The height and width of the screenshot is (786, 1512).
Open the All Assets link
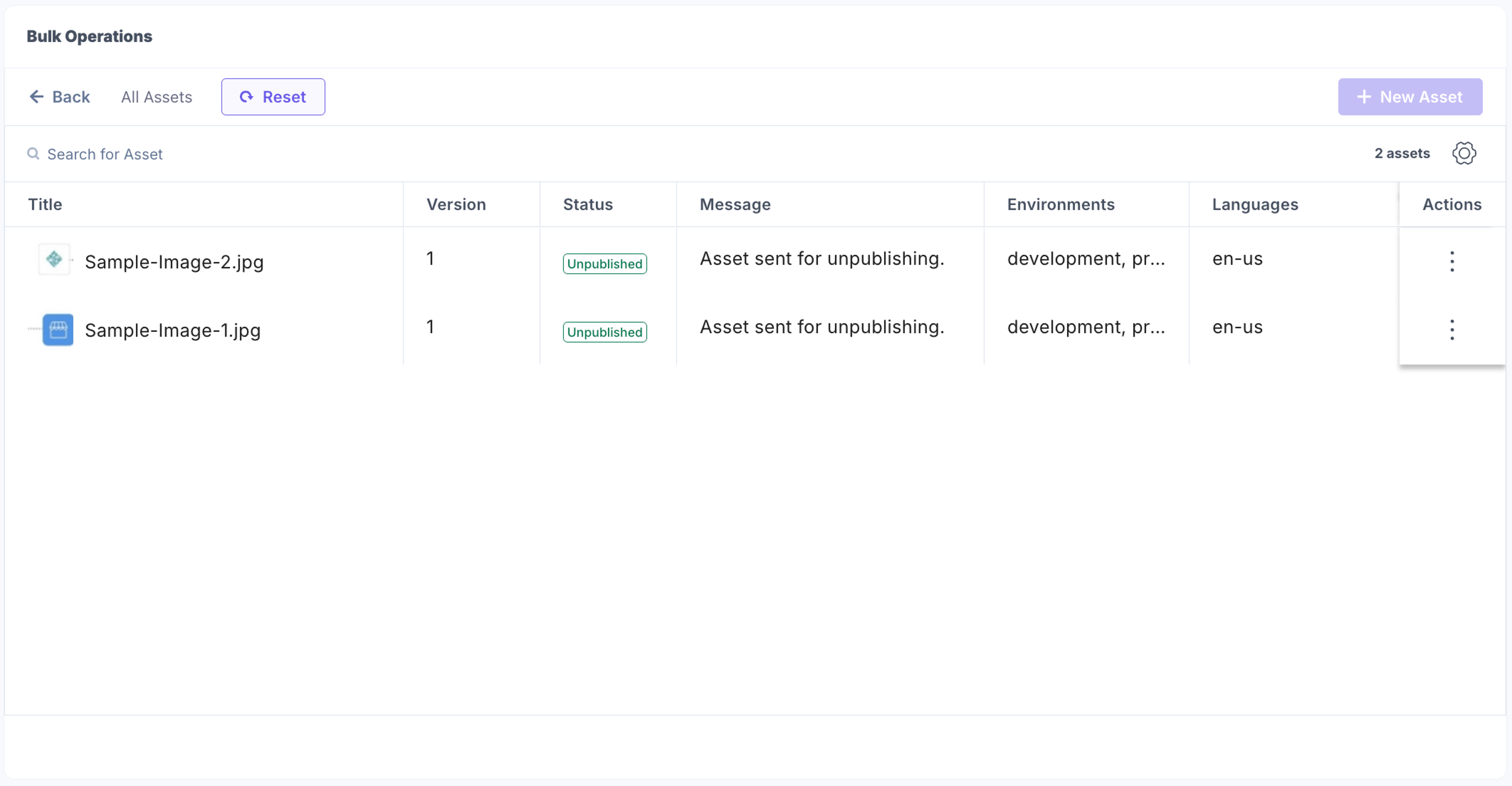point(157,97)
